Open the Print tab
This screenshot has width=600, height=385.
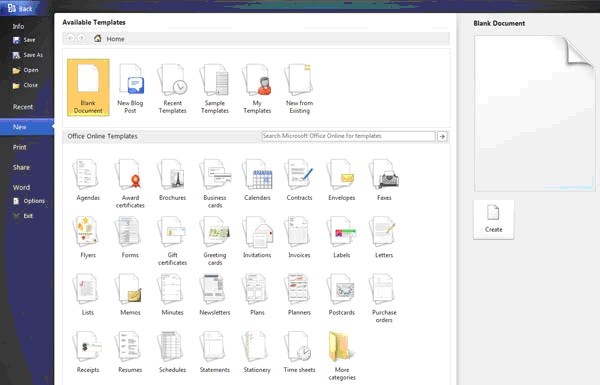pos(20,147)
